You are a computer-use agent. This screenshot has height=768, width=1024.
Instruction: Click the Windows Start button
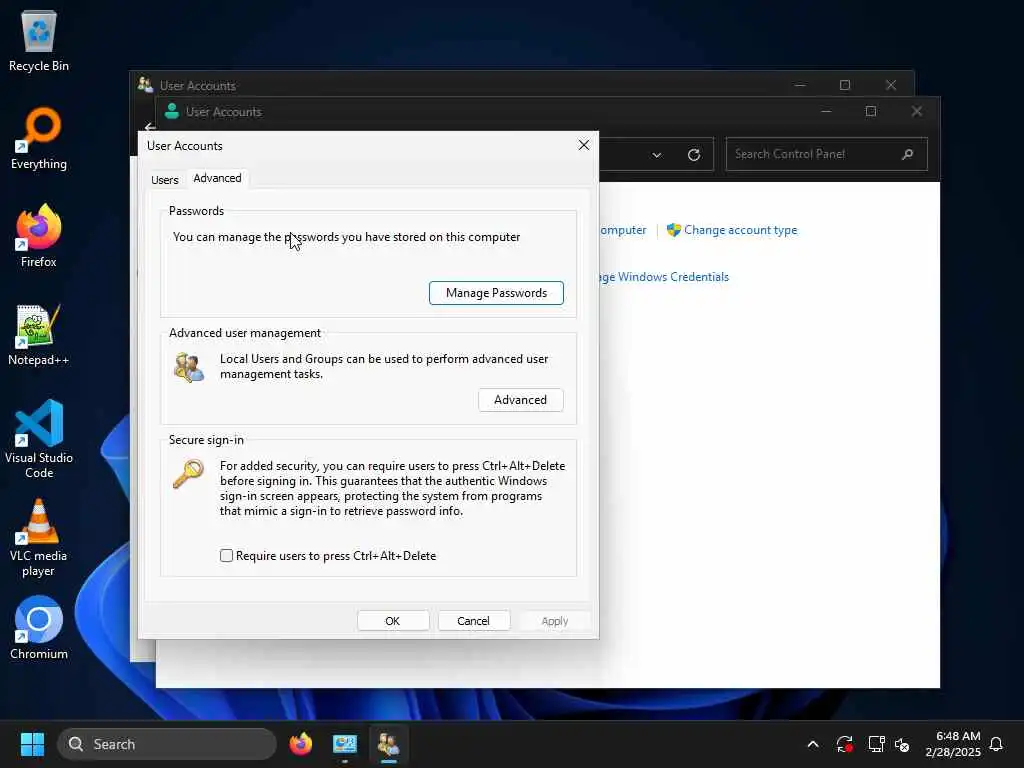pyautogui.click(x=32, y=744)
